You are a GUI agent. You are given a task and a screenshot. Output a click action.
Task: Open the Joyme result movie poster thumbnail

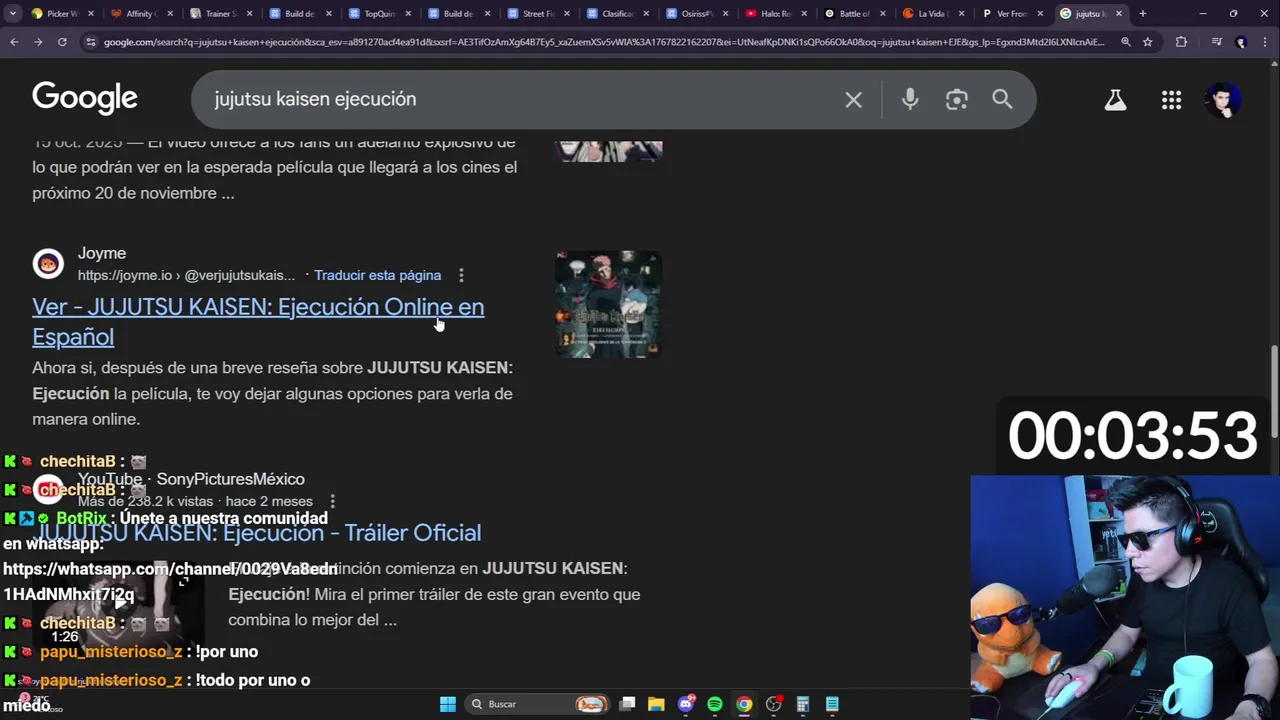(x=608, y=304)
